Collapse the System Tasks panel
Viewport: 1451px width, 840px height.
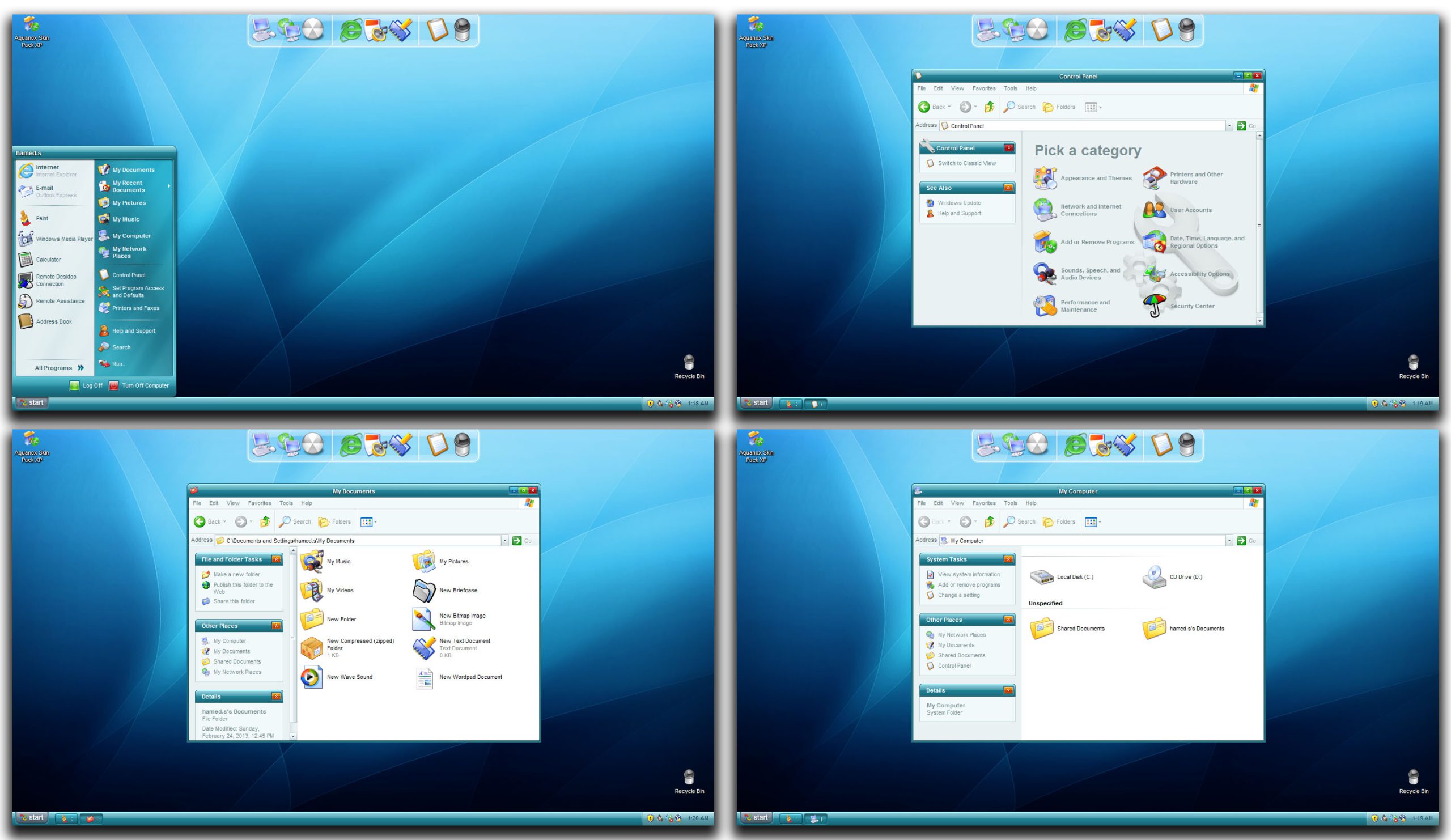[1008, 559]
